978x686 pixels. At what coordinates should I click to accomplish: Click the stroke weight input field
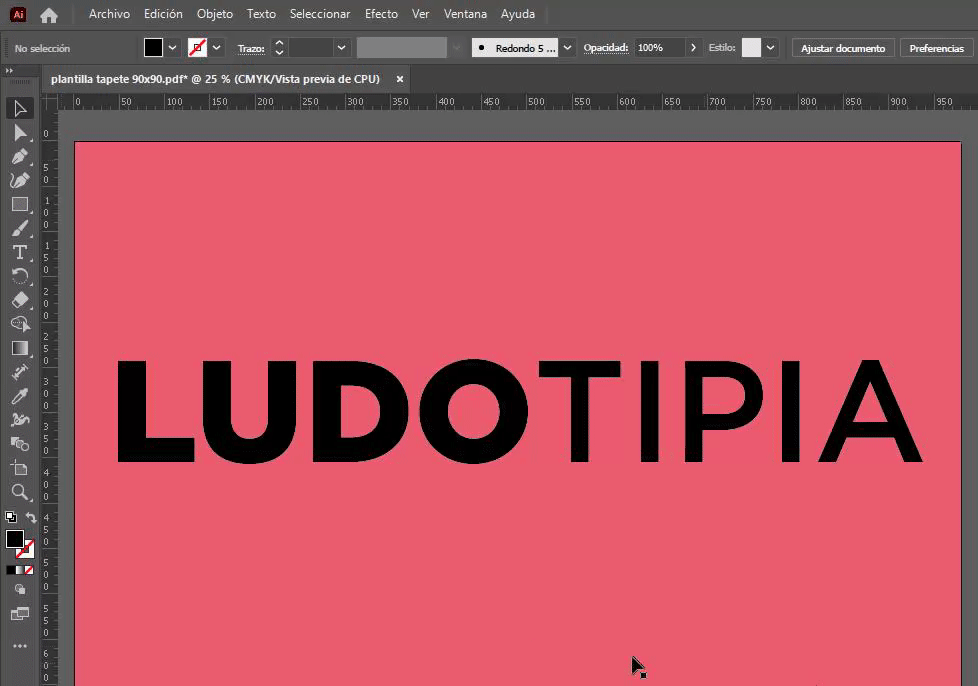coord(311,48)
